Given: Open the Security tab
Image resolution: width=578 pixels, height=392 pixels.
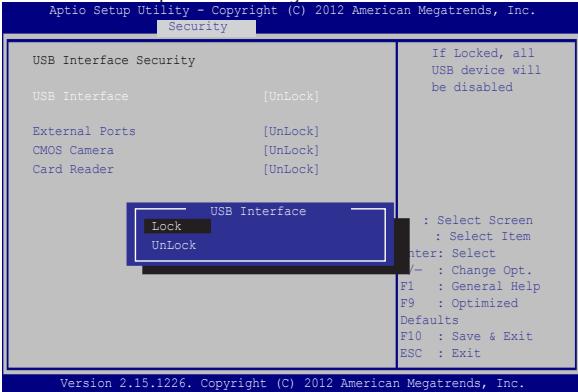Looking at the screenshot, I should (x=206, y=27).
